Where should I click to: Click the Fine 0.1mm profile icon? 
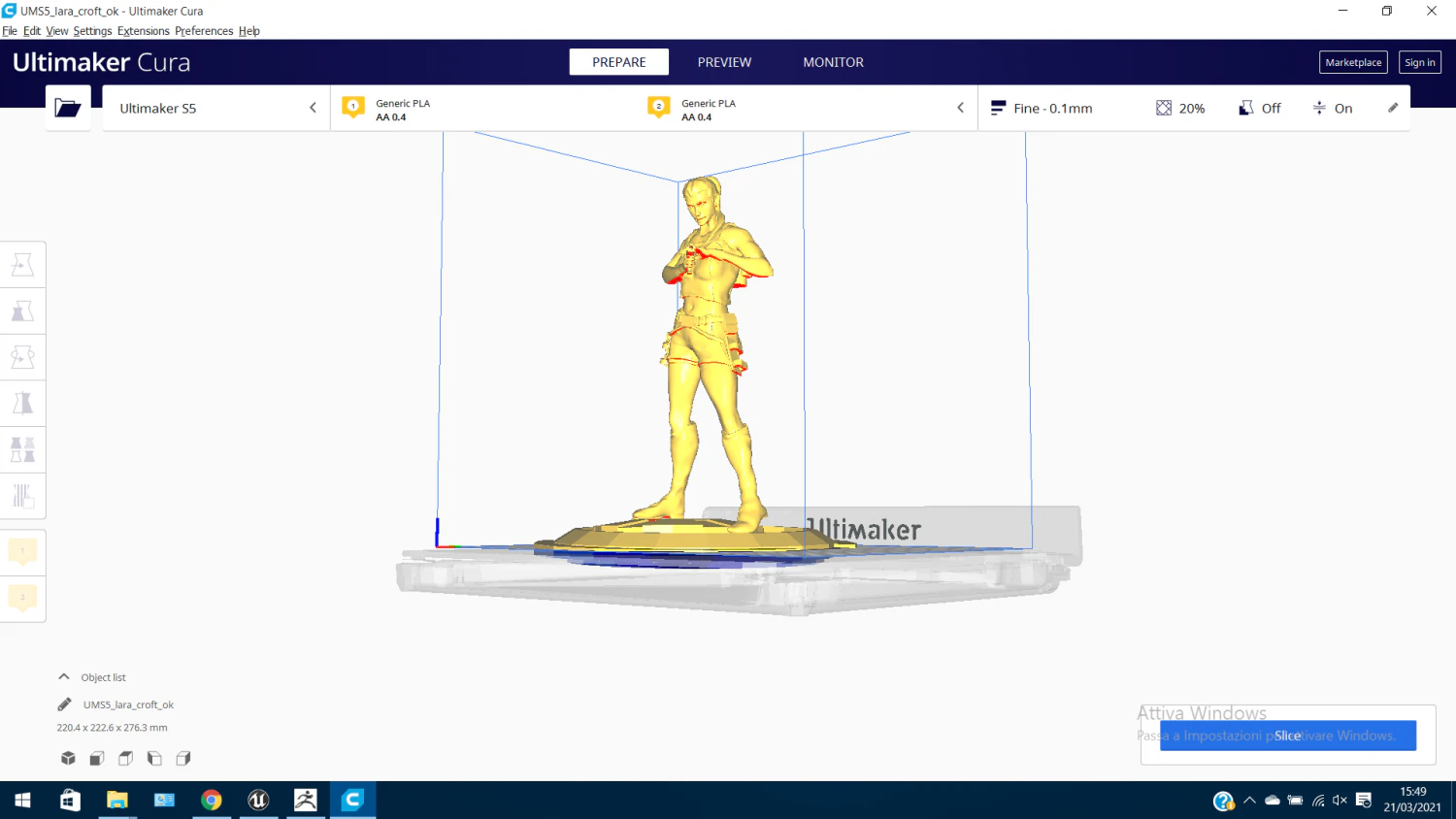pyautogui.click(x=998, y=108)
